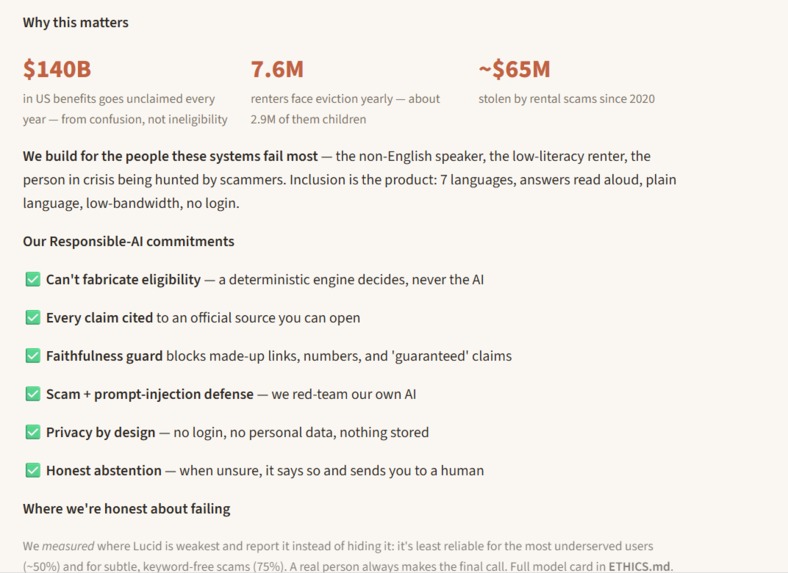
Task: Click the bold text We build for the people
Action: click(x=170, y=156)
